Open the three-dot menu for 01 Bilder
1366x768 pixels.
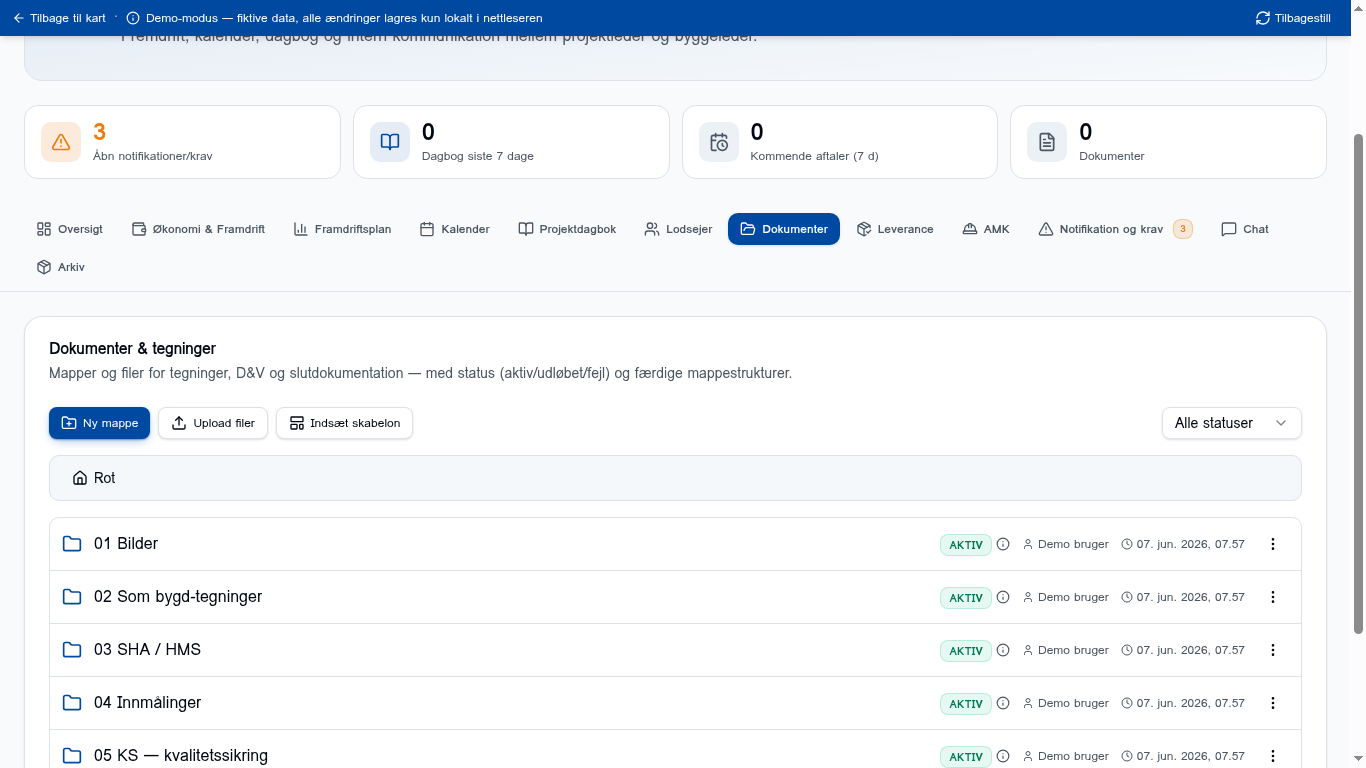(x=1273, y=544)
